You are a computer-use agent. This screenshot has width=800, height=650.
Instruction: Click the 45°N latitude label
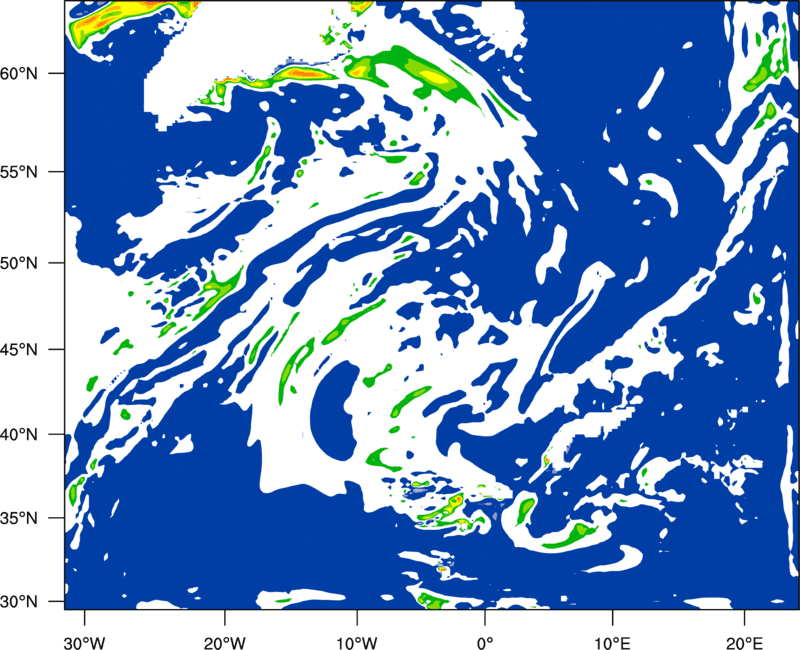pyautogui.click(x=19, y=349)
